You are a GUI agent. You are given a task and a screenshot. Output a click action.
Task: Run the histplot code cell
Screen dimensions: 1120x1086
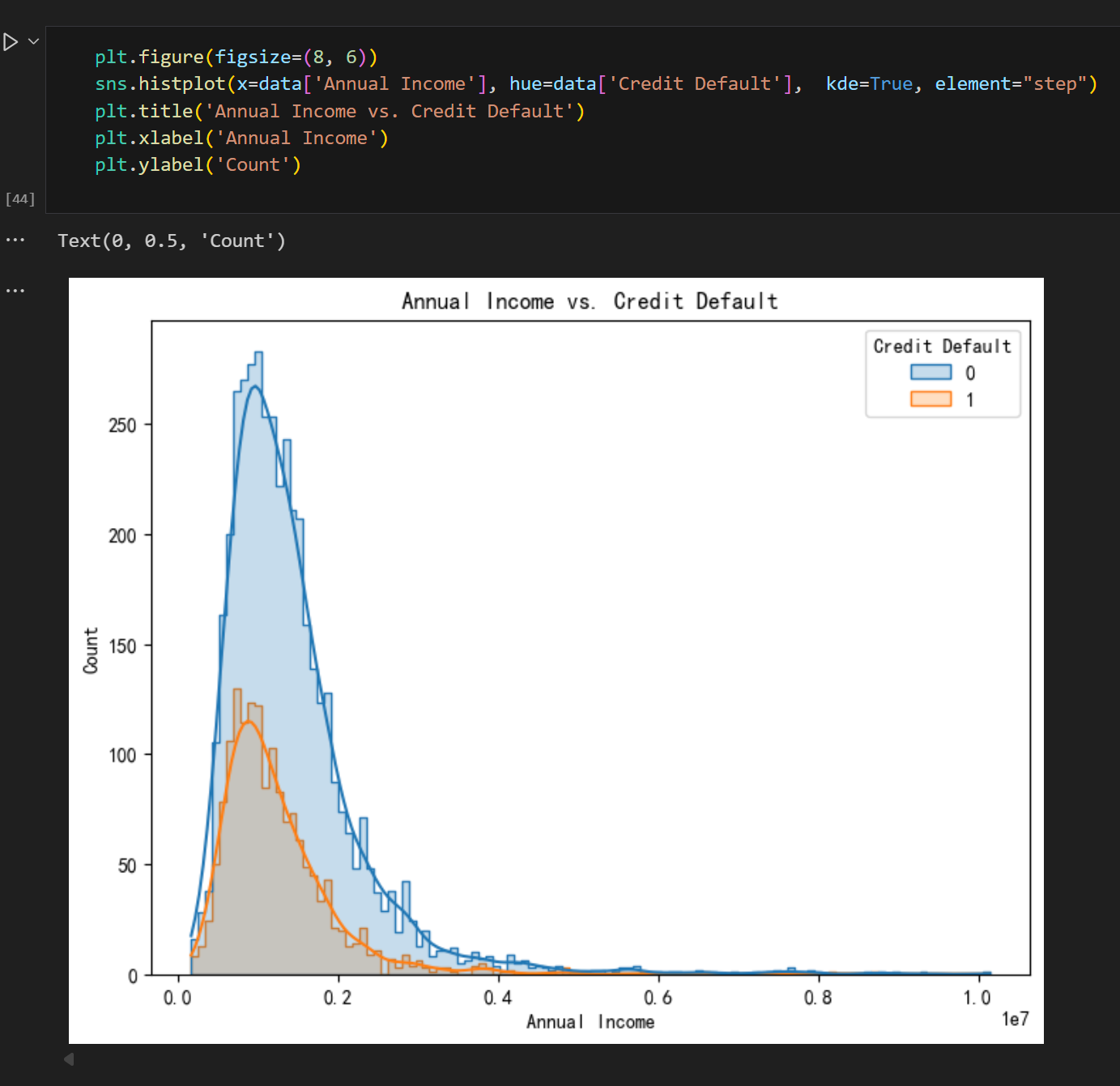[x=11, y=42]
